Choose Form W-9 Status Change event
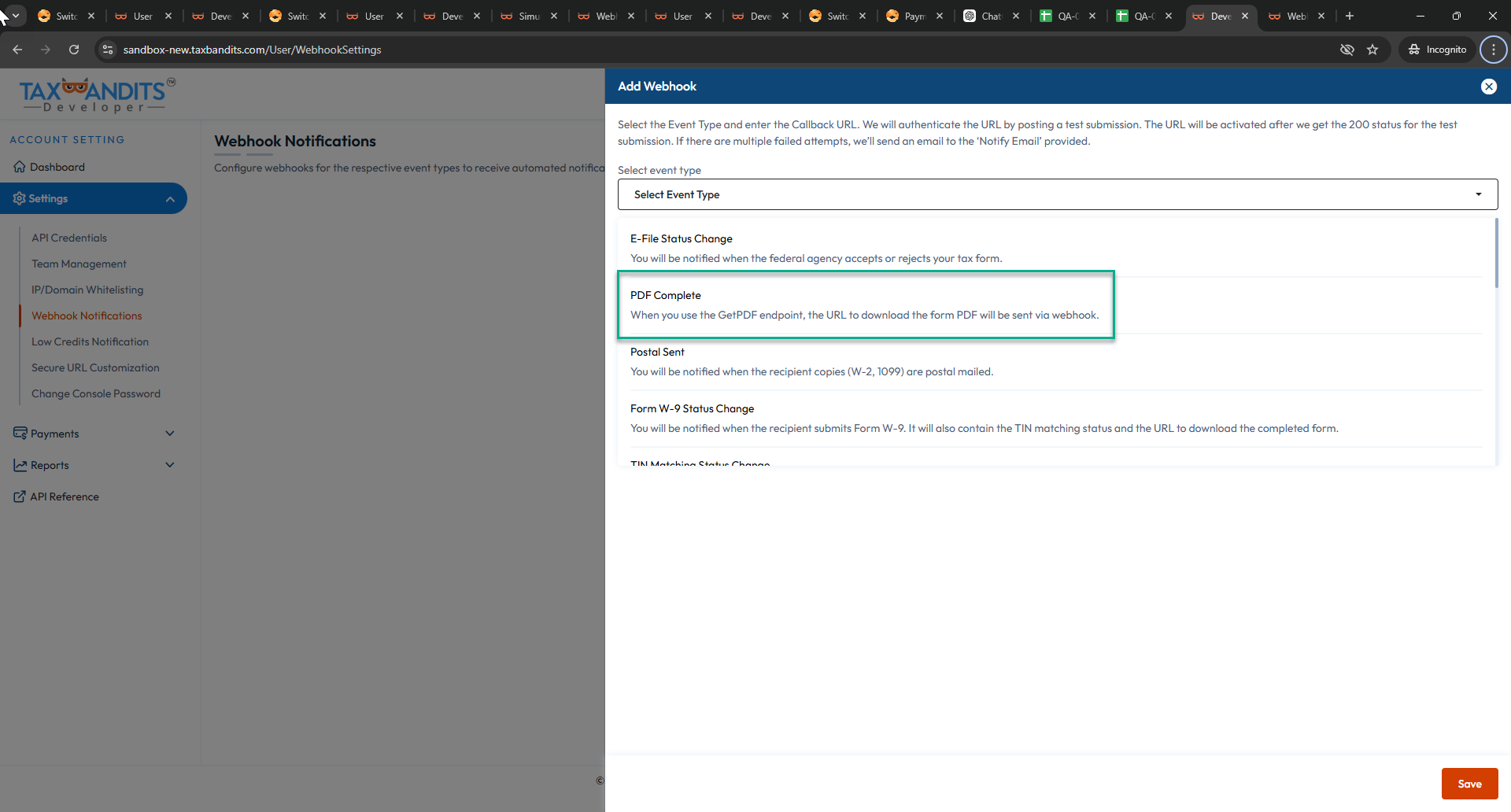Viewport: 1511px width, 812px height. [1055, 419]
